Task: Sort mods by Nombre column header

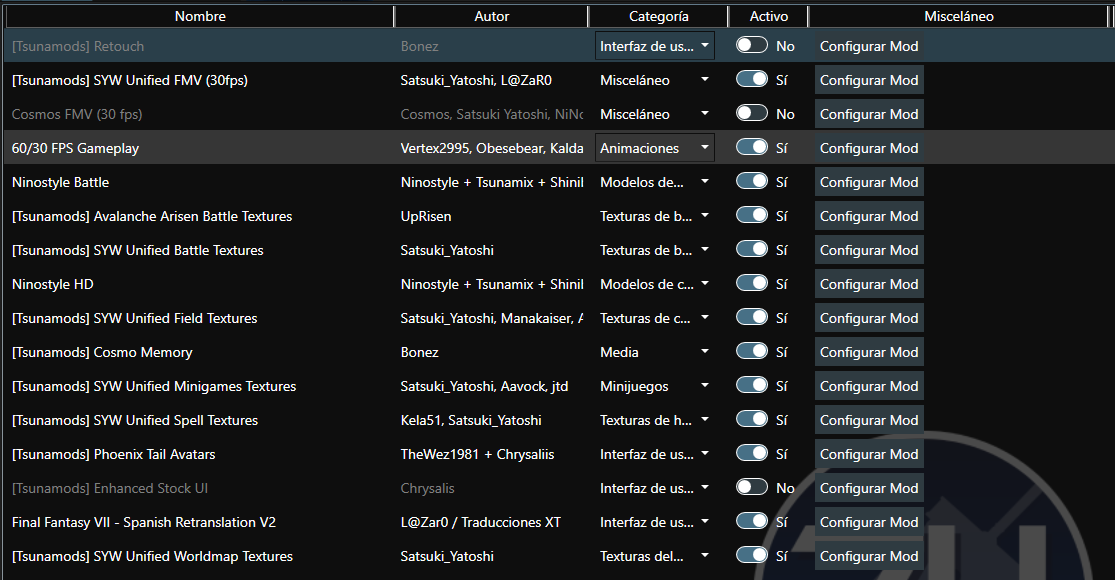Action: (x=200, y=16)
